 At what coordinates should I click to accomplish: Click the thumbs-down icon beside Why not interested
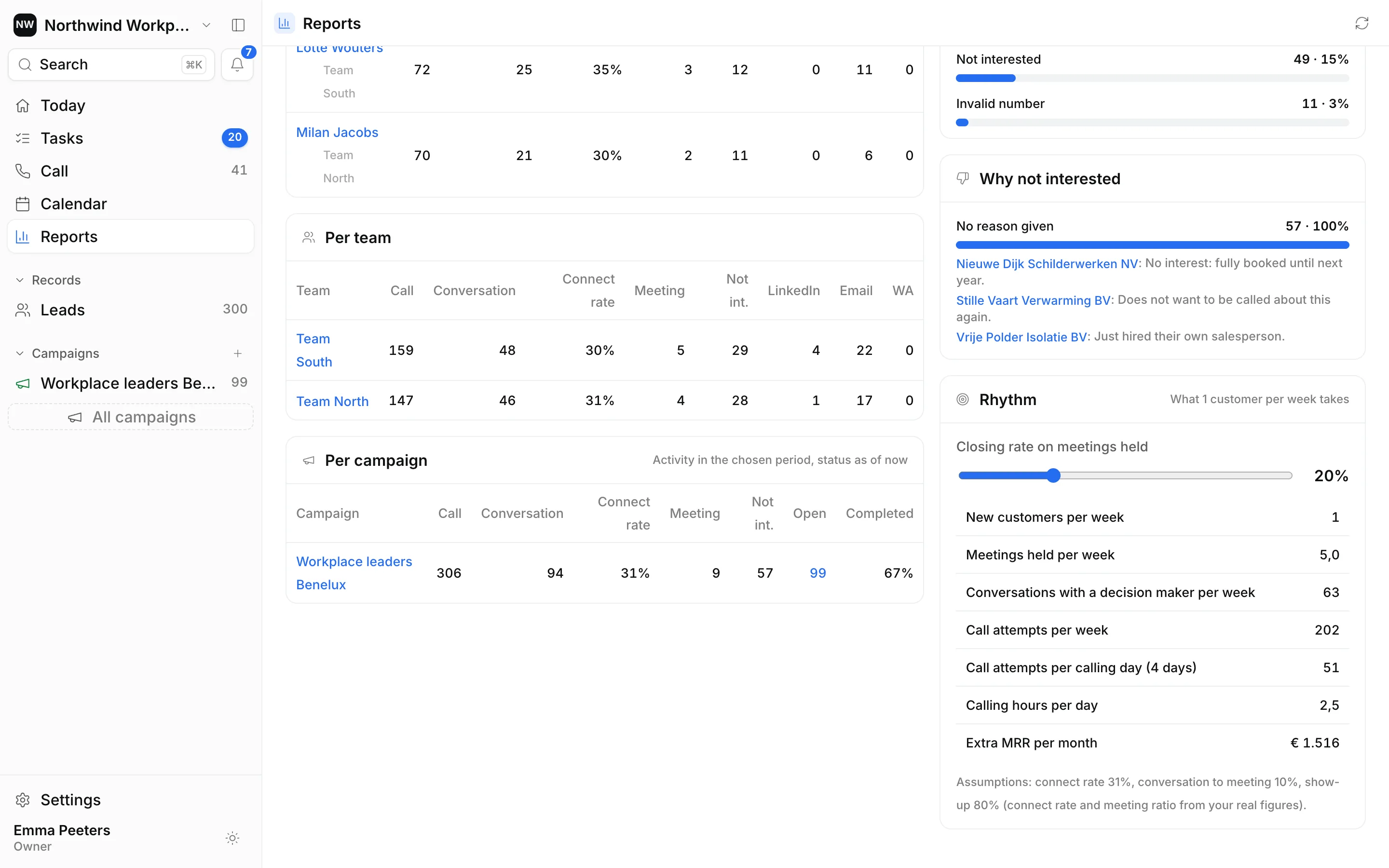coord(963,178)
